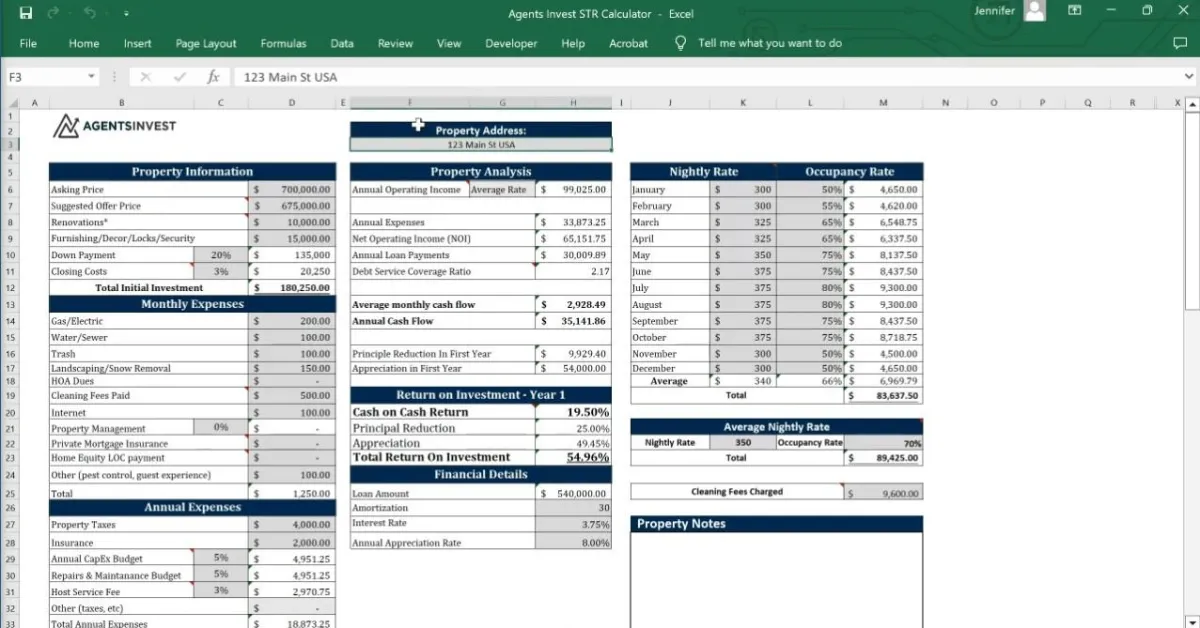Viewport: 1200px width, 628px height.
Task: Switch to the Developer tab
Action: coord(511,44)
